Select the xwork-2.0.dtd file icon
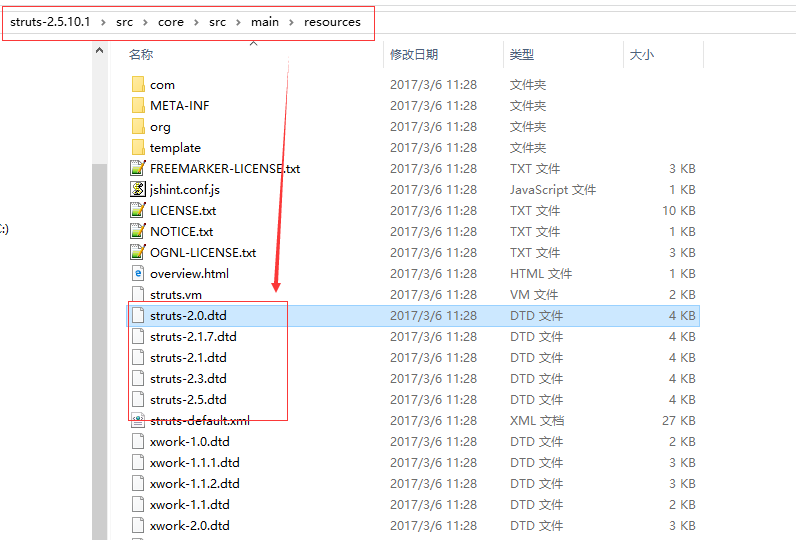Image resolution: width=796 pixels, height=540 pixels. pos(138,526)
